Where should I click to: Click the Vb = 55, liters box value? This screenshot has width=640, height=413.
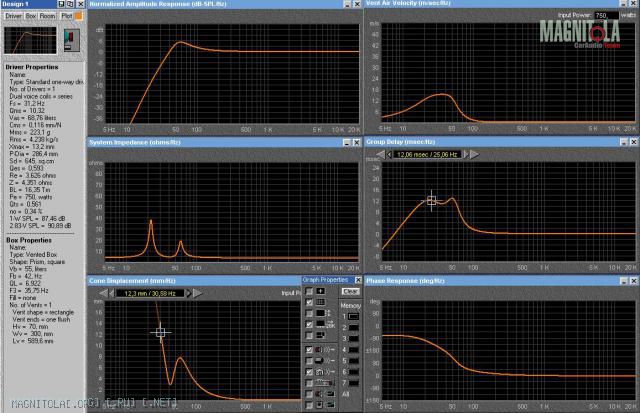click(28, 269)
